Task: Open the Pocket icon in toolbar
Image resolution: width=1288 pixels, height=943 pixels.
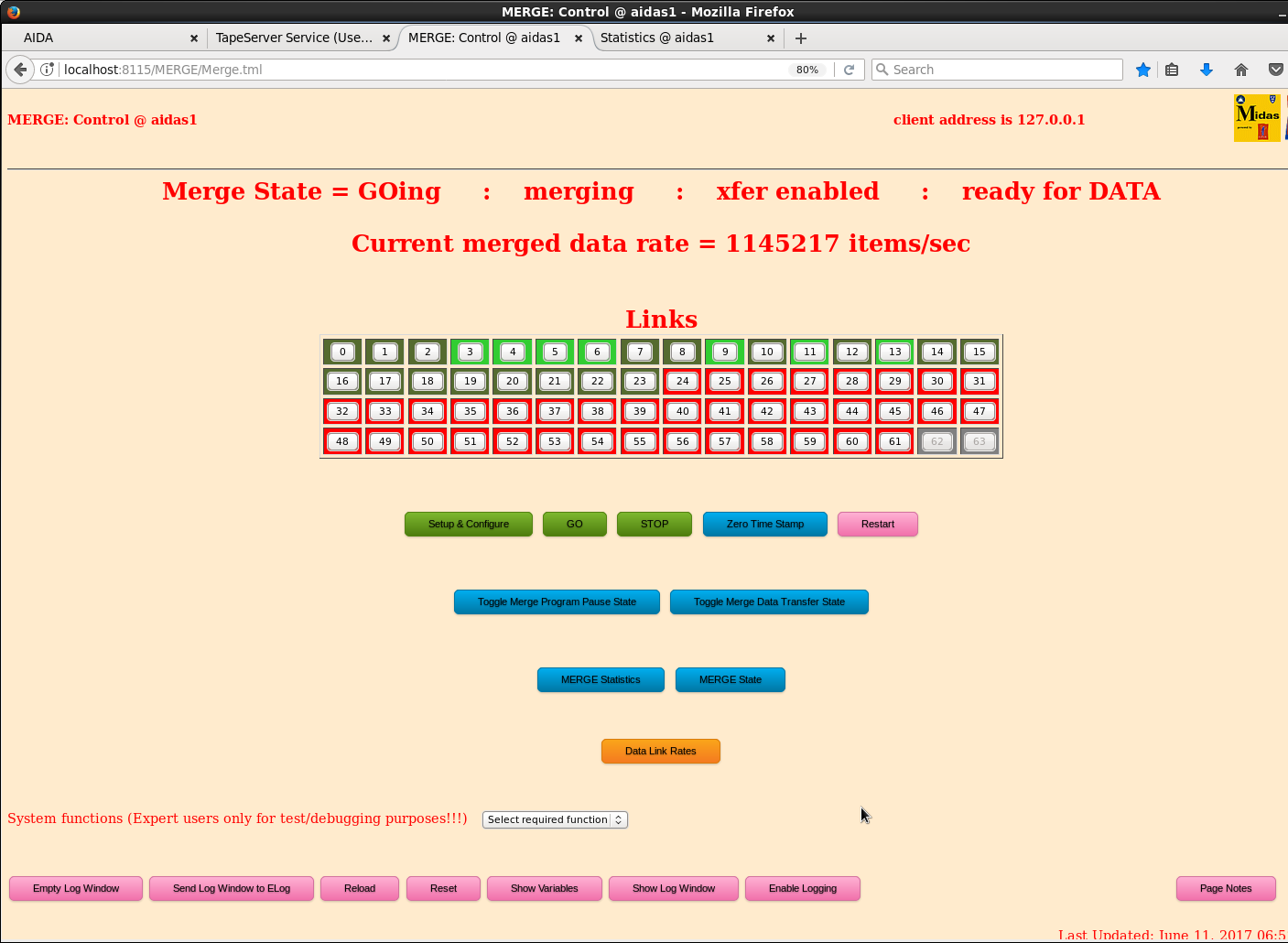Action: pos(1275,70)
